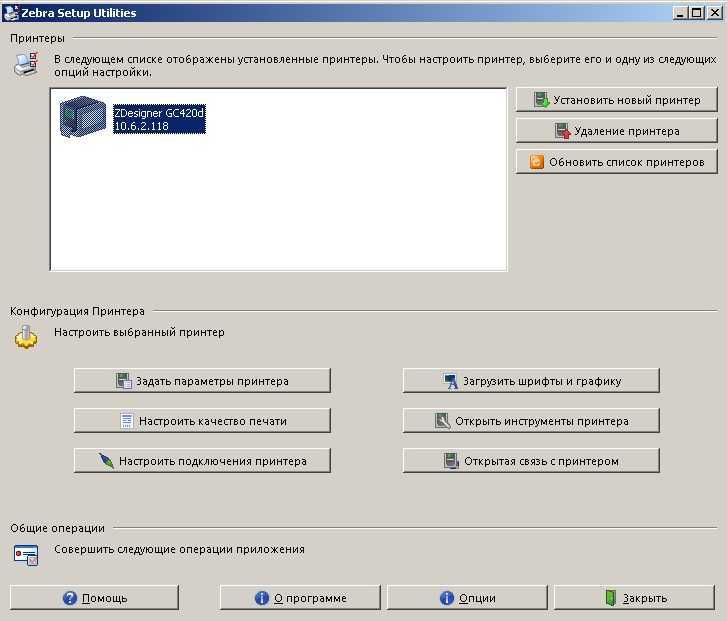Click Обновить список принтеров button
727x621 pixels.
[617, 162]
